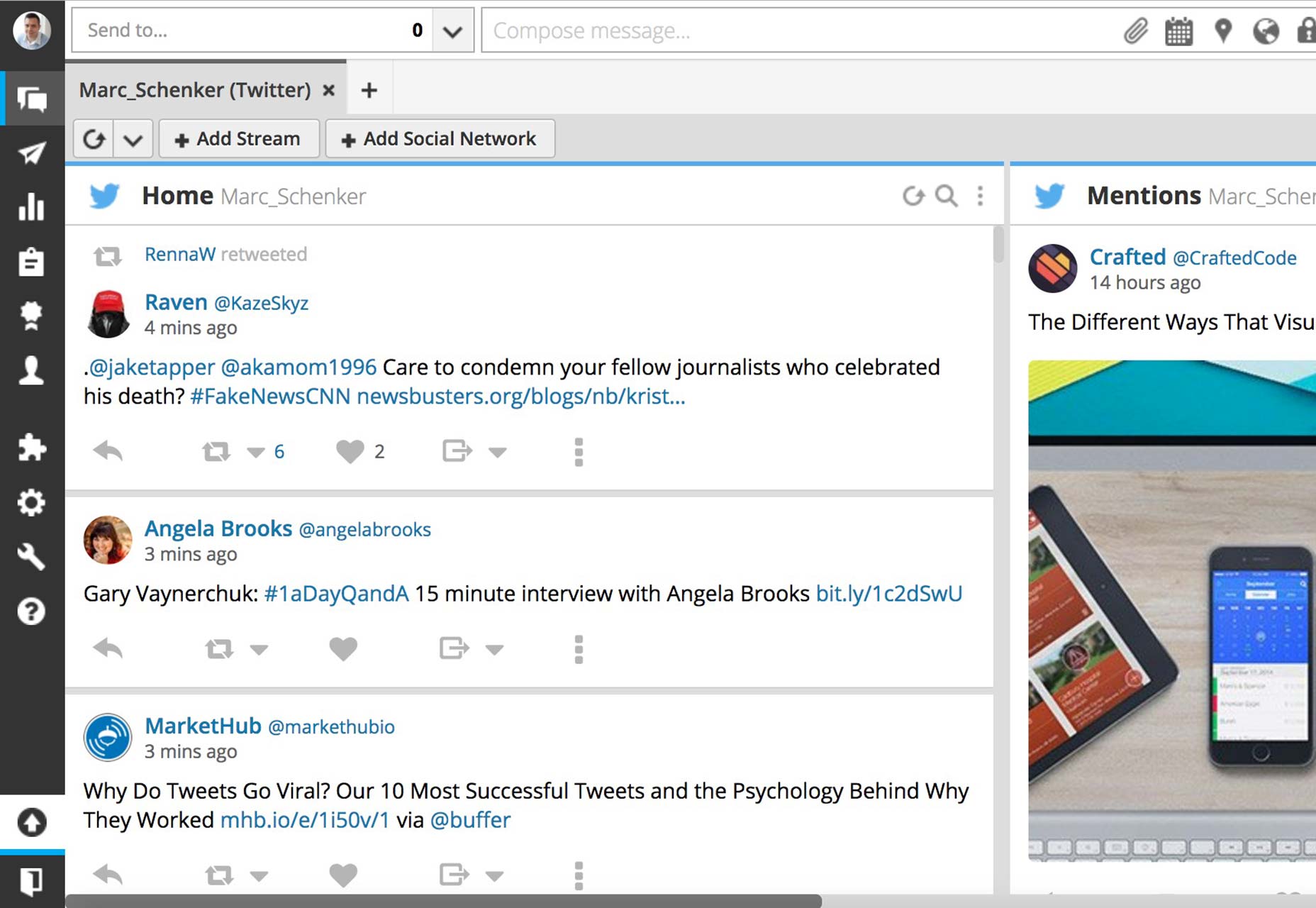
Task: Open the bit.ly/1c2dSwU link
Action: (x=889, y=593)
